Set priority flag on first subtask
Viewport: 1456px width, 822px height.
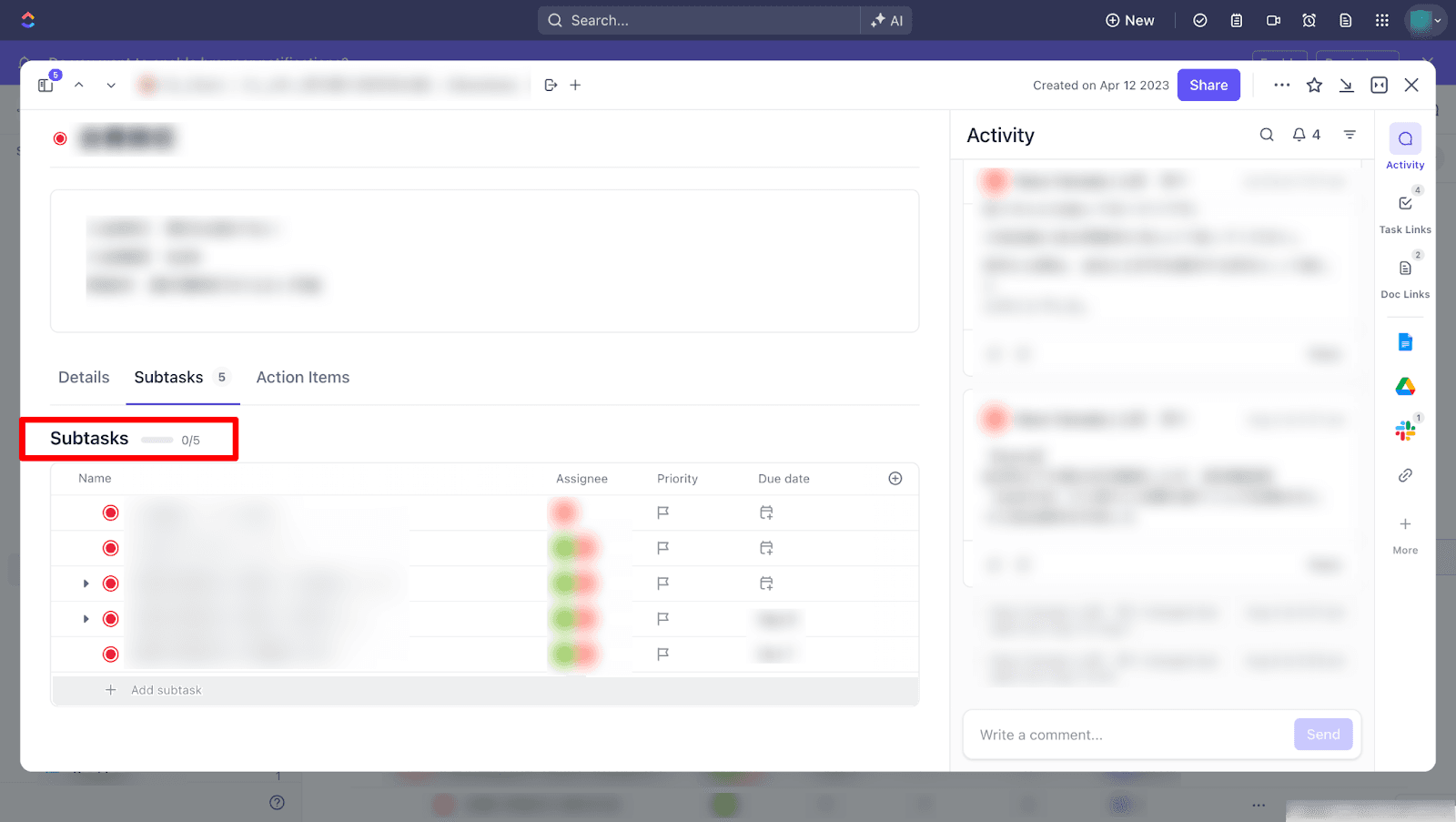pos(663,512)
